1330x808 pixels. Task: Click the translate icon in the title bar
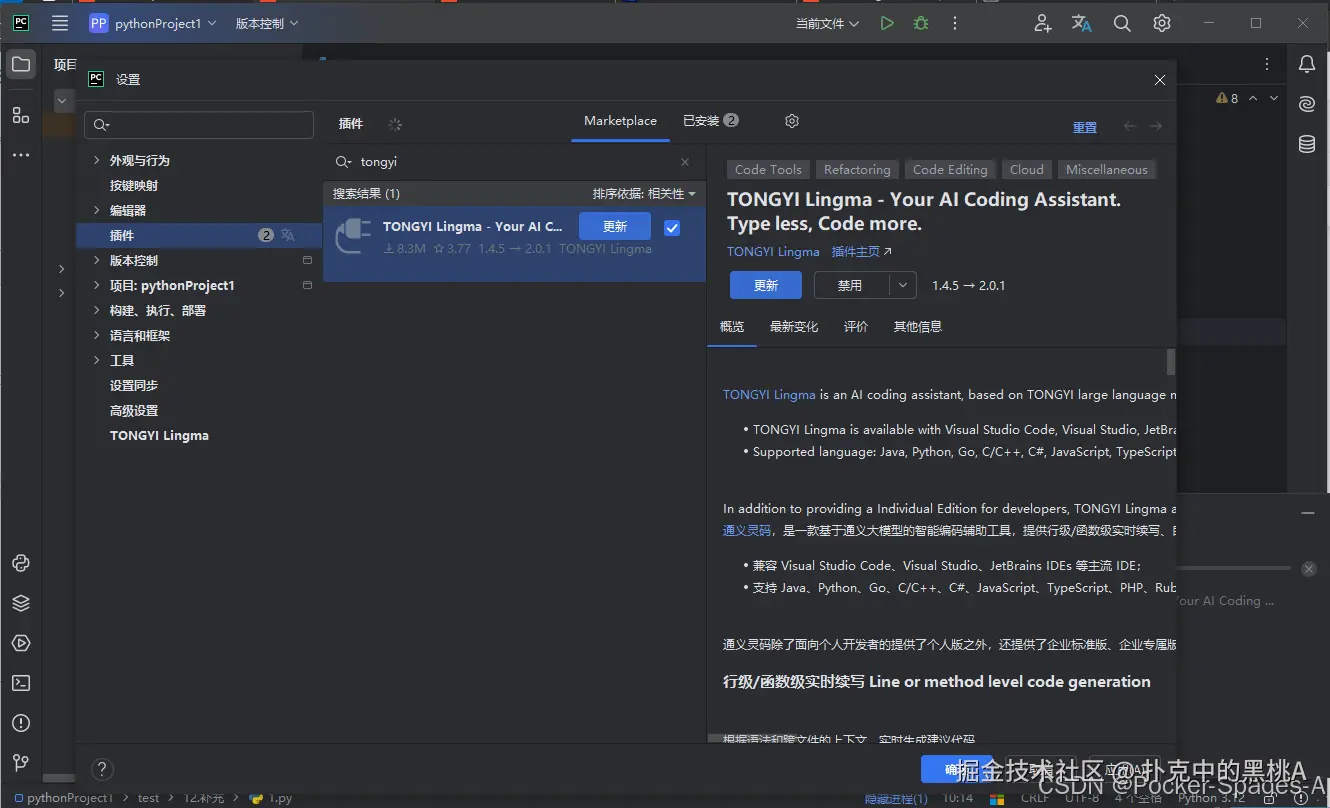[1082, 23]
